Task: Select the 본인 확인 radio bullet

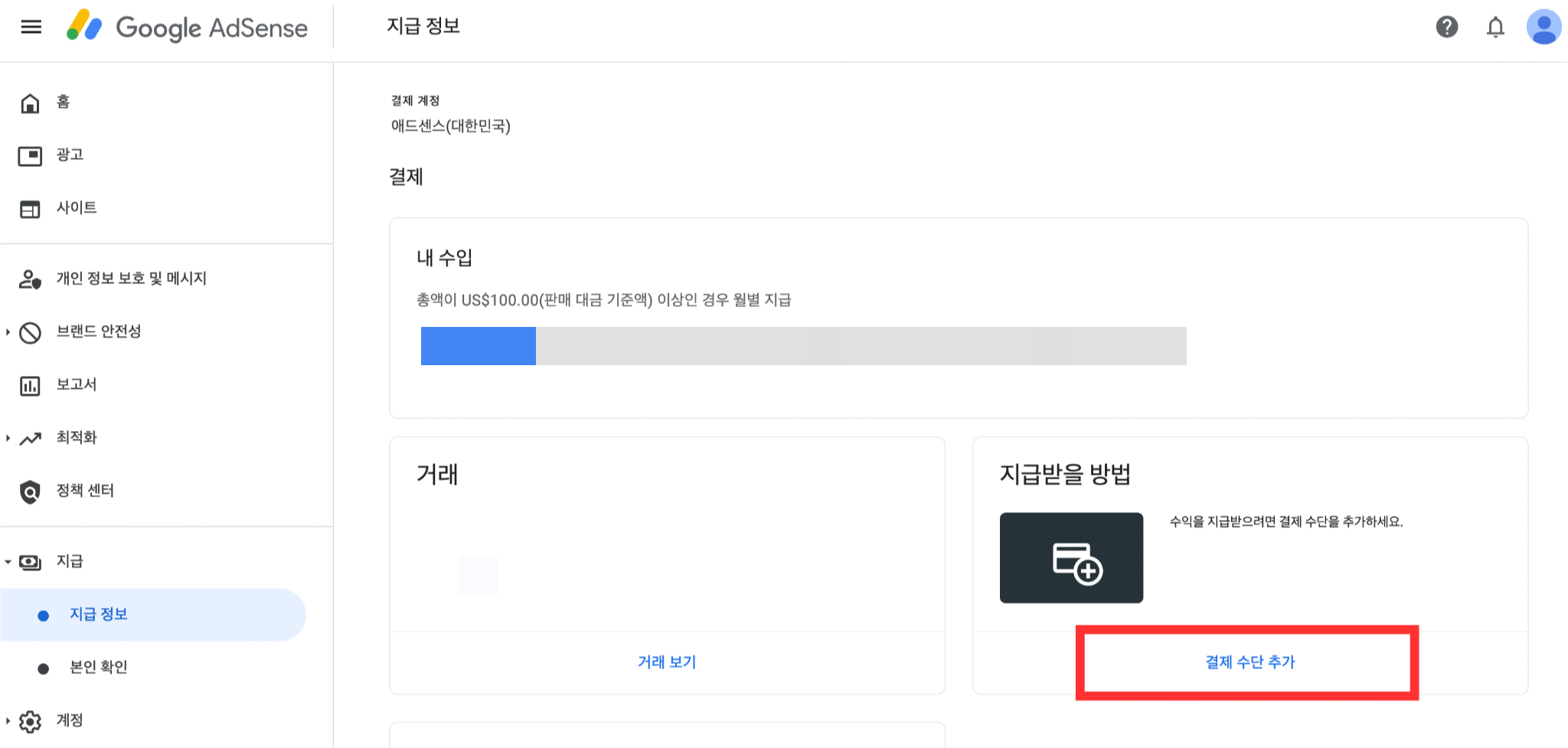Action: (x=43, y=667)
